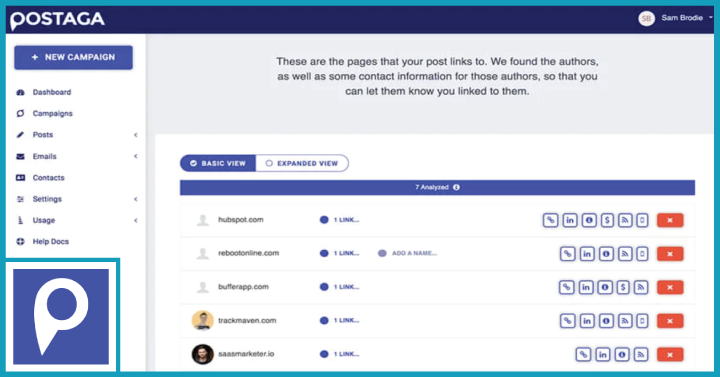The height and width of the screenshot is (377, 720).
Task: Click info icon in rebootonline.com row
Action: (606, 254)
